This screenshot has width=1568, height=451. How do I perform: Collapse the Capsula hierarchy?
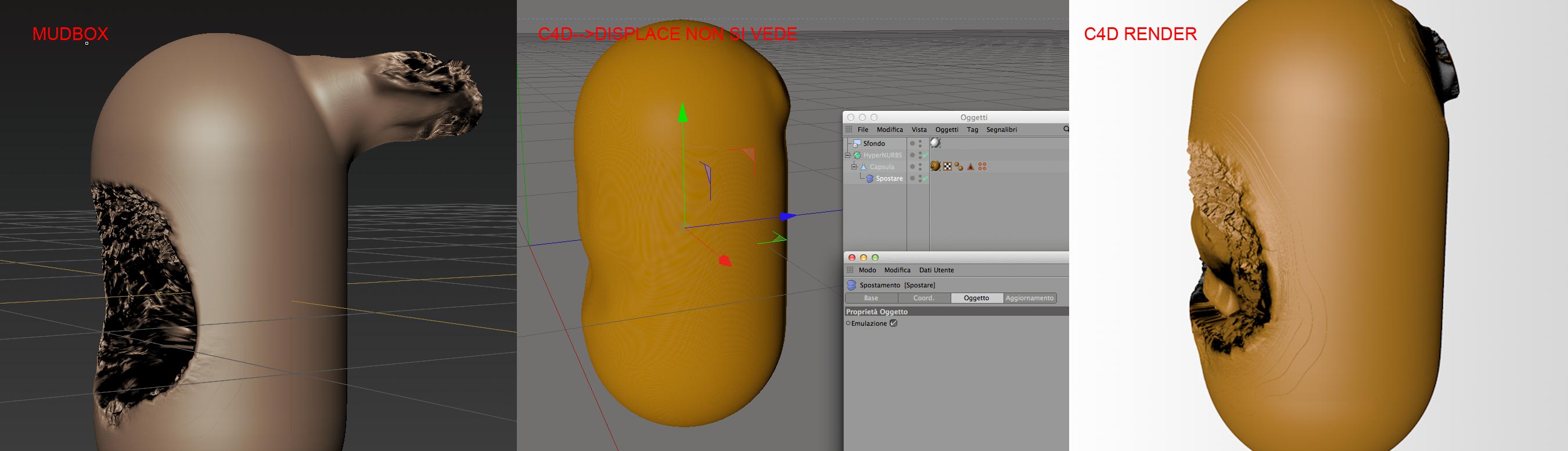(x=854, y=167)
